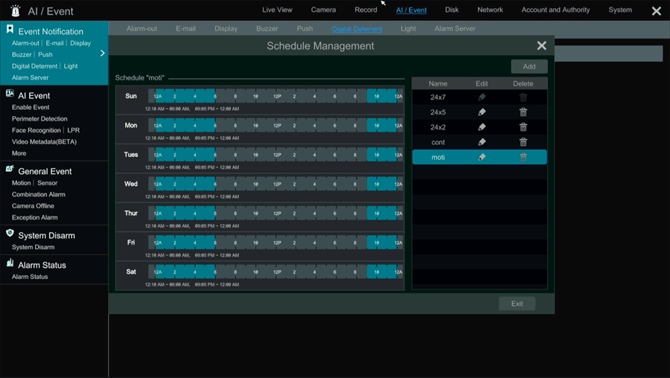The image size is (670, 378).
Task: Delete the cont schedule
Action: tap(523, 142)
